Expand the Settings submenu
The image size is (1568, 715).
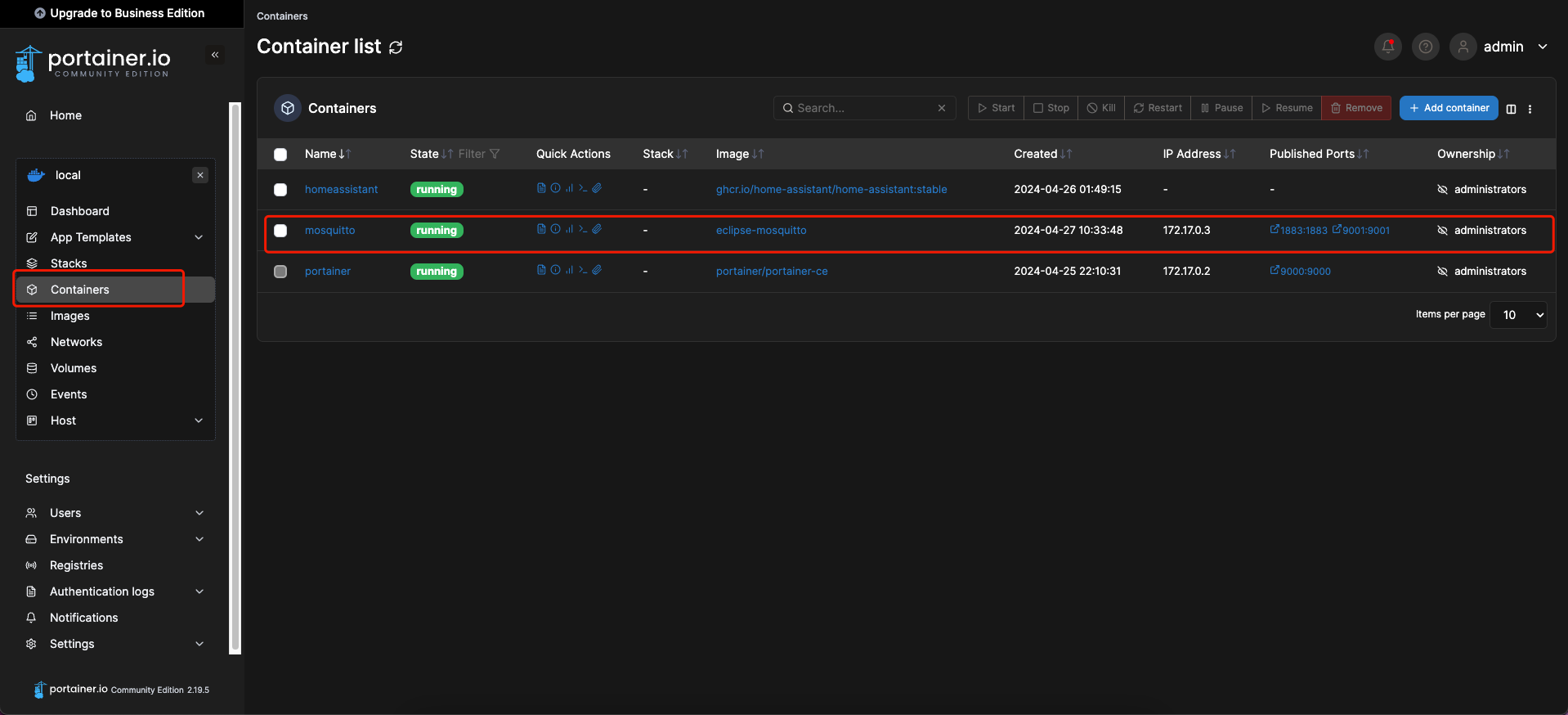[199, 644]
